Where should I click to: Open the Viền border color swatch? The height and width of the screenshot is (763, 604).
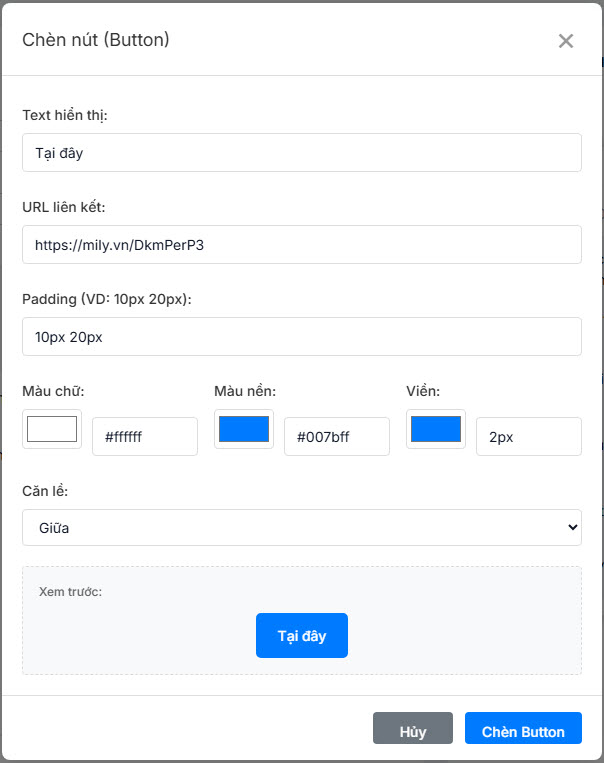(436, 429)
